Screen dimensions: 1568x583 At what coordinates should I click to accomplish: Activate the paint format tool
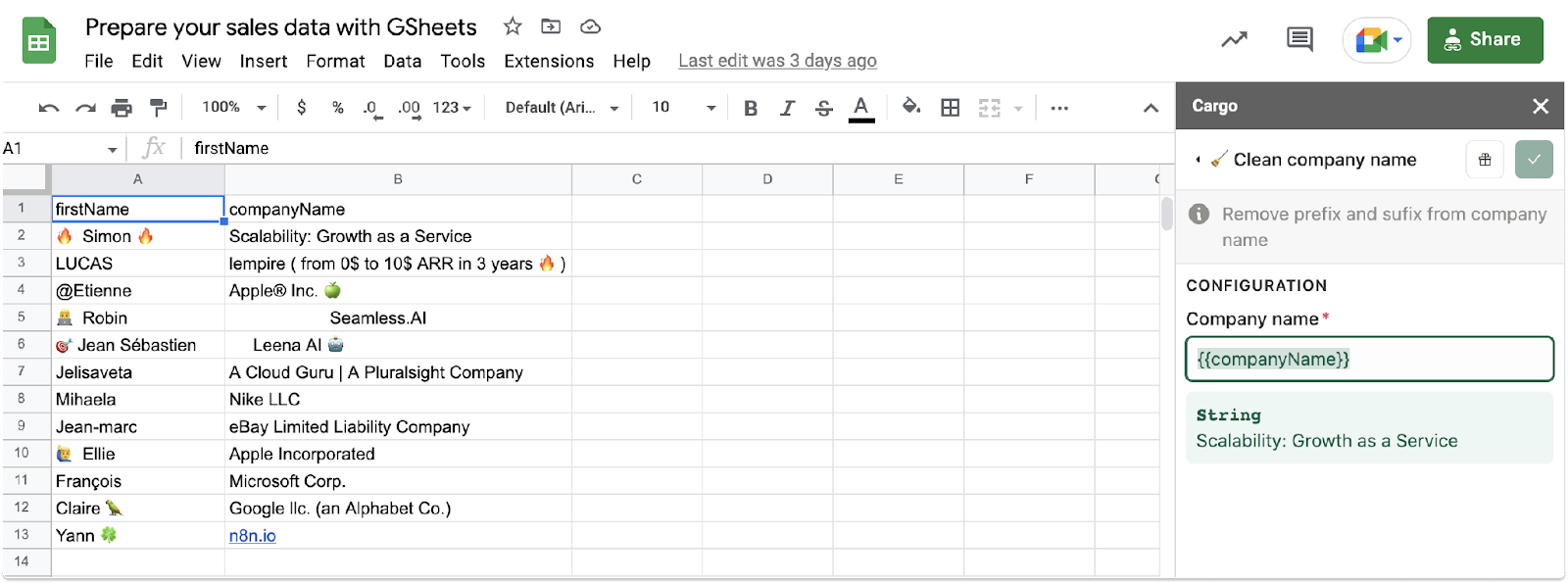pos(158,108)
